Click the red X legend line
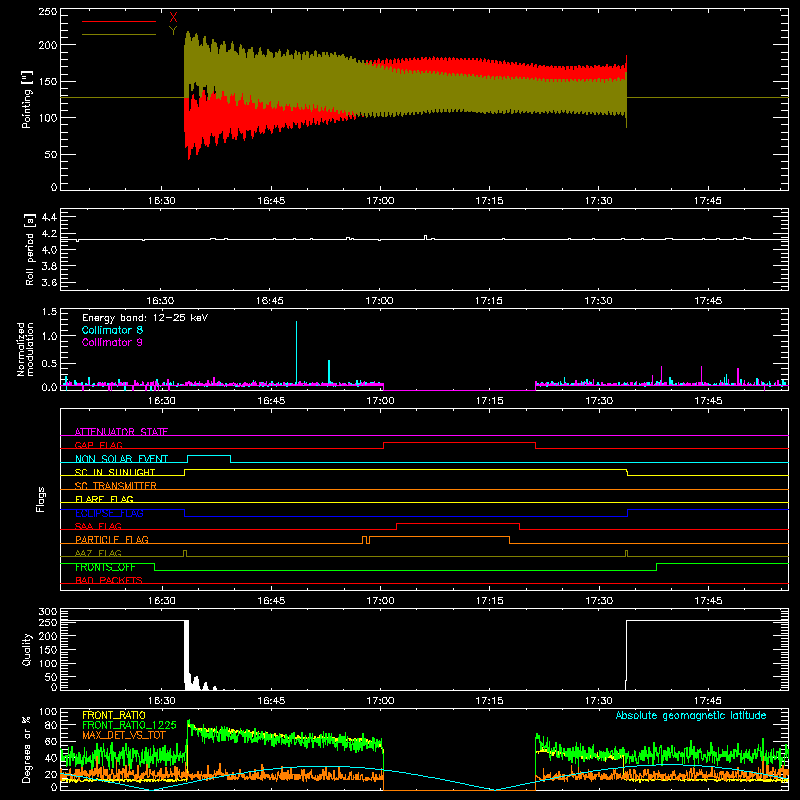 (x=119, y=21)
